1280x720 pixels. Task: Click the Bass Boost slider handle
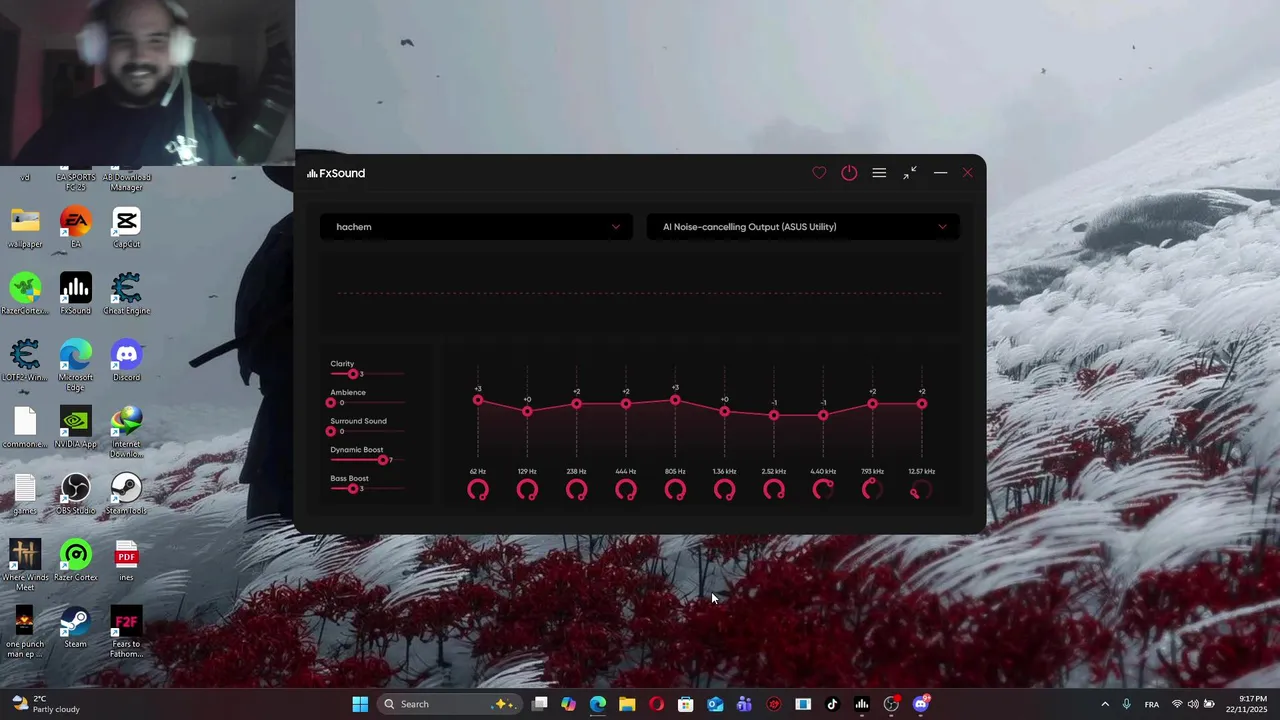click(x=352, y=489)
